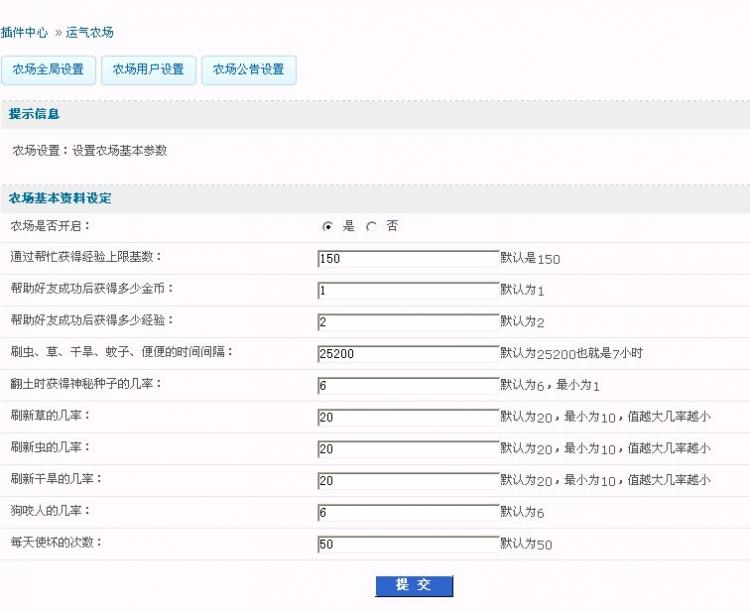750x612 pixels.
Task: Open the 农场全局设置 tab
Action: (x=48, y=70)
